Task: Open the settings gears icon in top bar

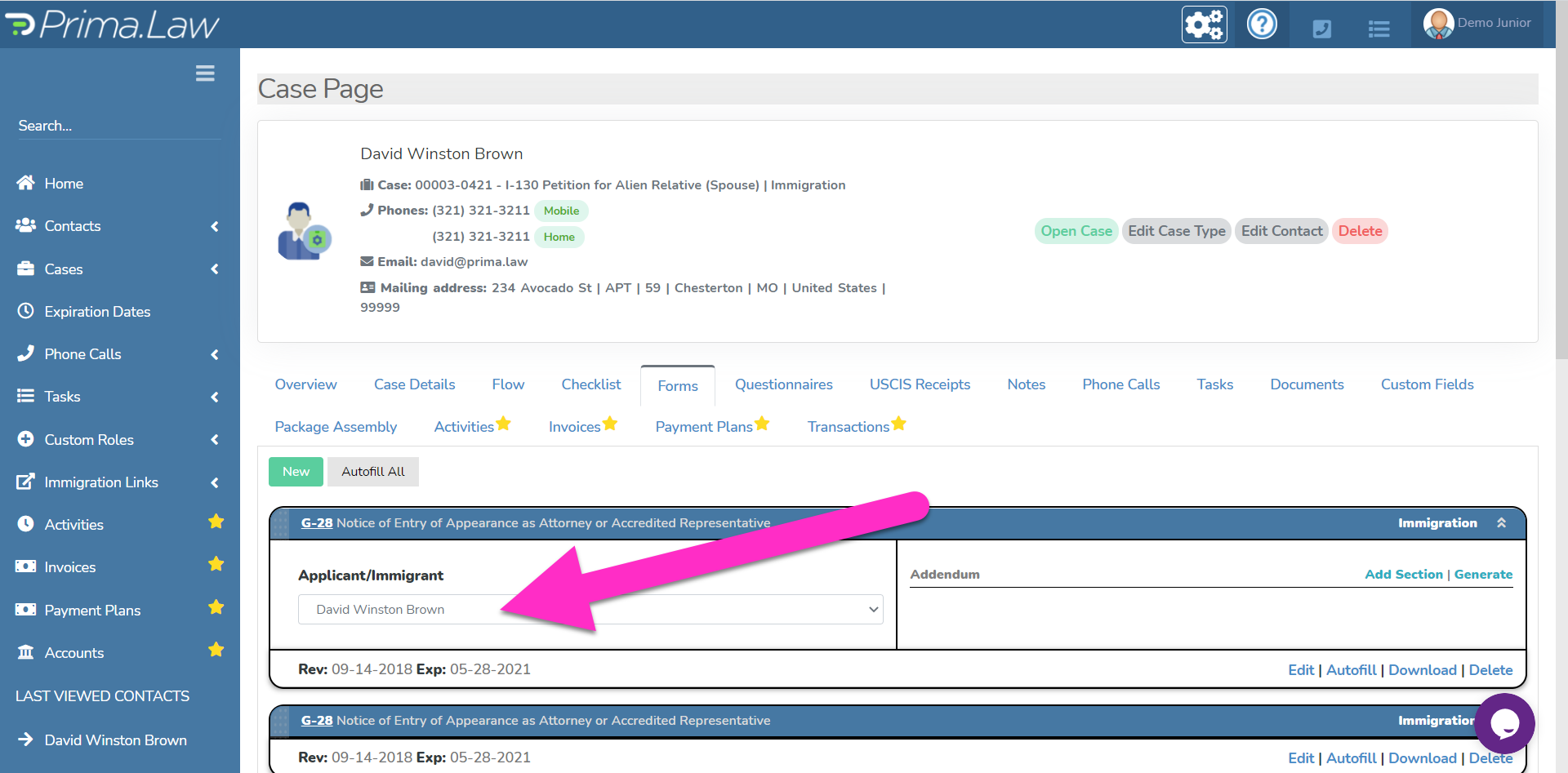Action: tap(1204, 24)
